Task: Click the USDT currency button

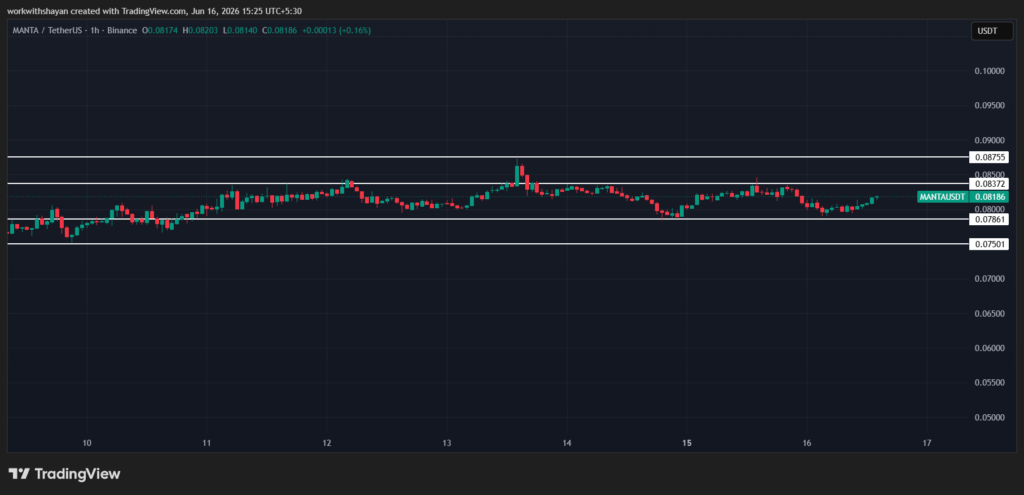Action: [x=990, y=31]
